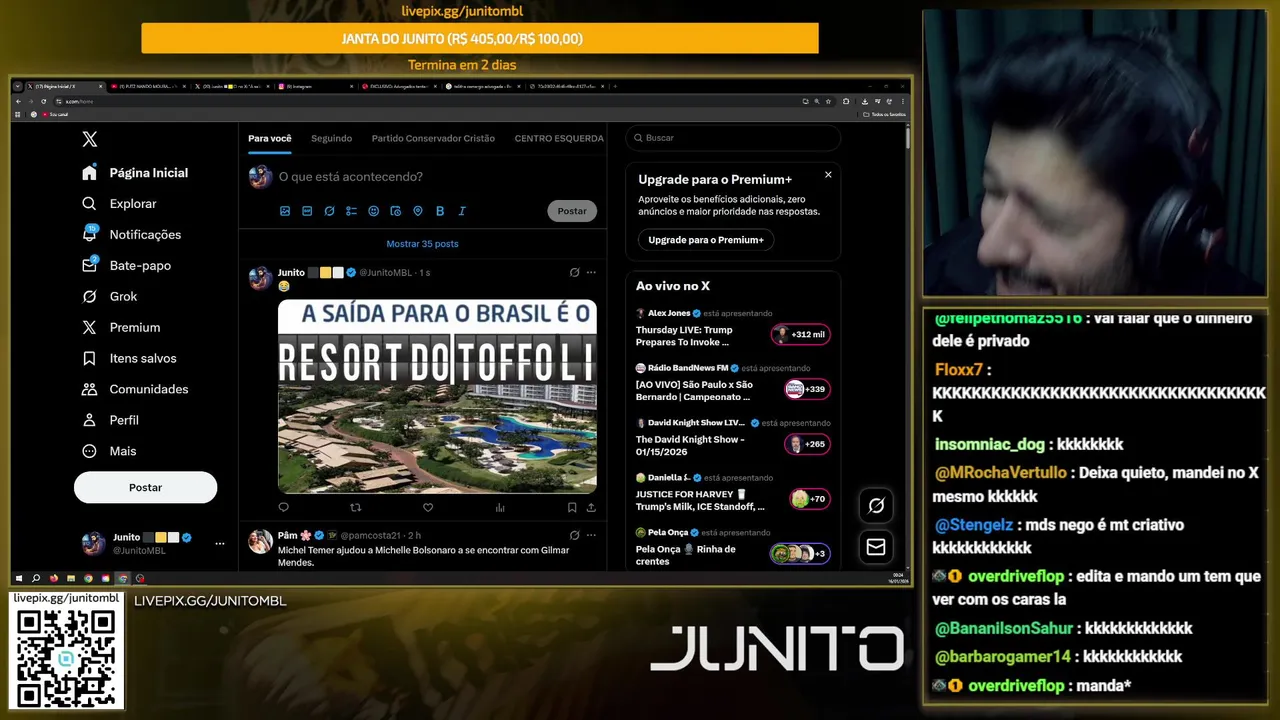Click the sidebar Postar button

point(145,488)
